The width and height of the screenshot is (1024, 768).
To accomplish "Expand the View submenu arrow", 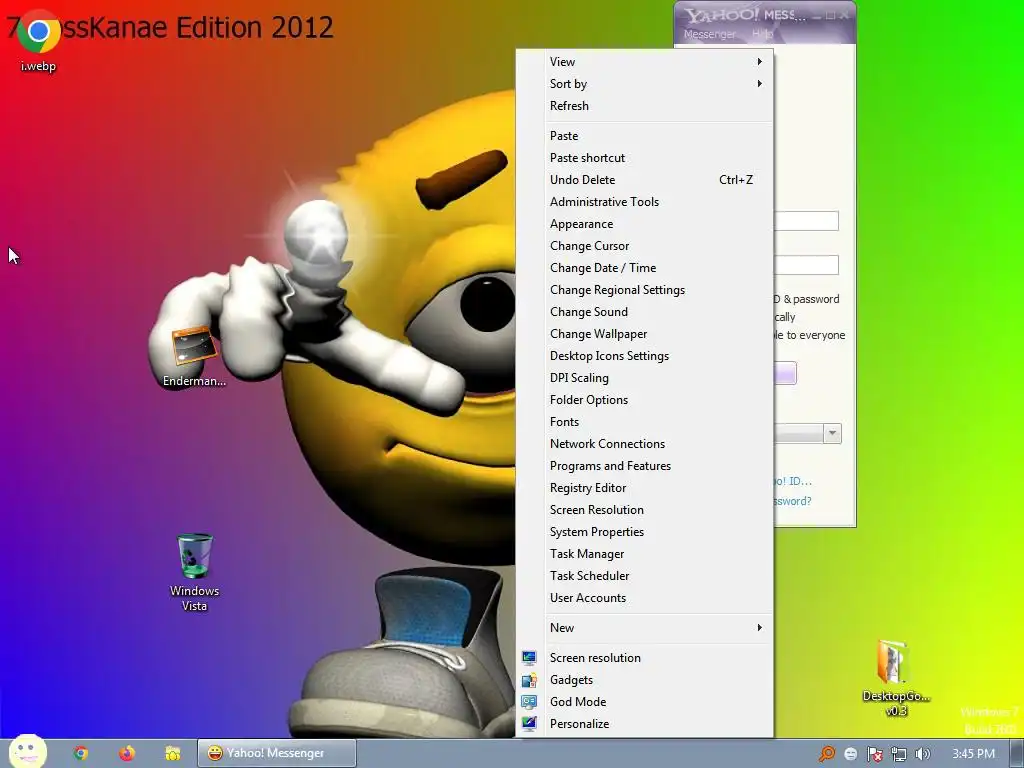I will point(760,61).
